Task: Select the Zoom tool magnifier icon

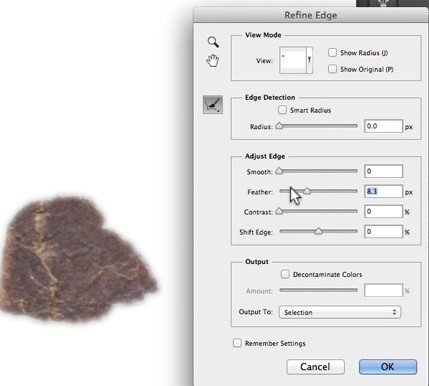Action: [213, 42]
